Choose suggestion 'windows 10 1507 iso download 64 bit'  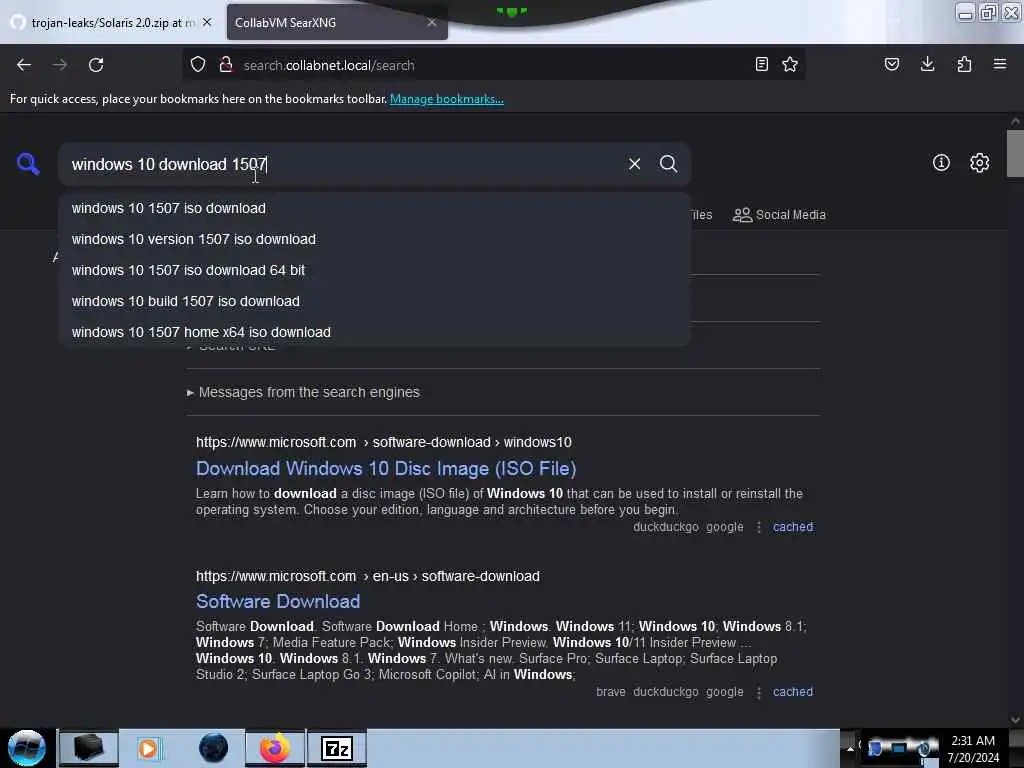click(375, 270)
